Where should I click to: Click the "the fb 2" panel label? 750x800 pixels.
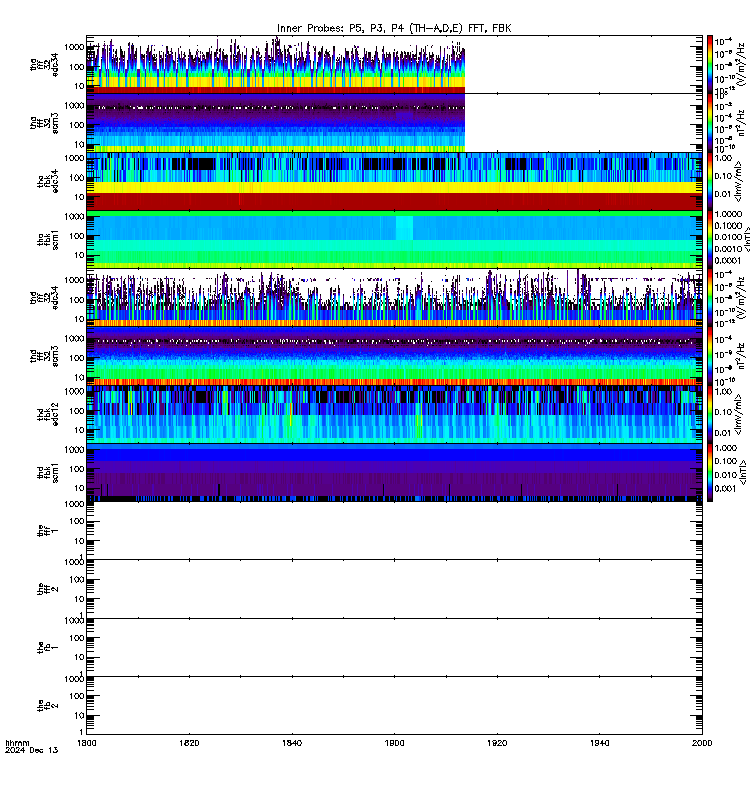[48, 706]
